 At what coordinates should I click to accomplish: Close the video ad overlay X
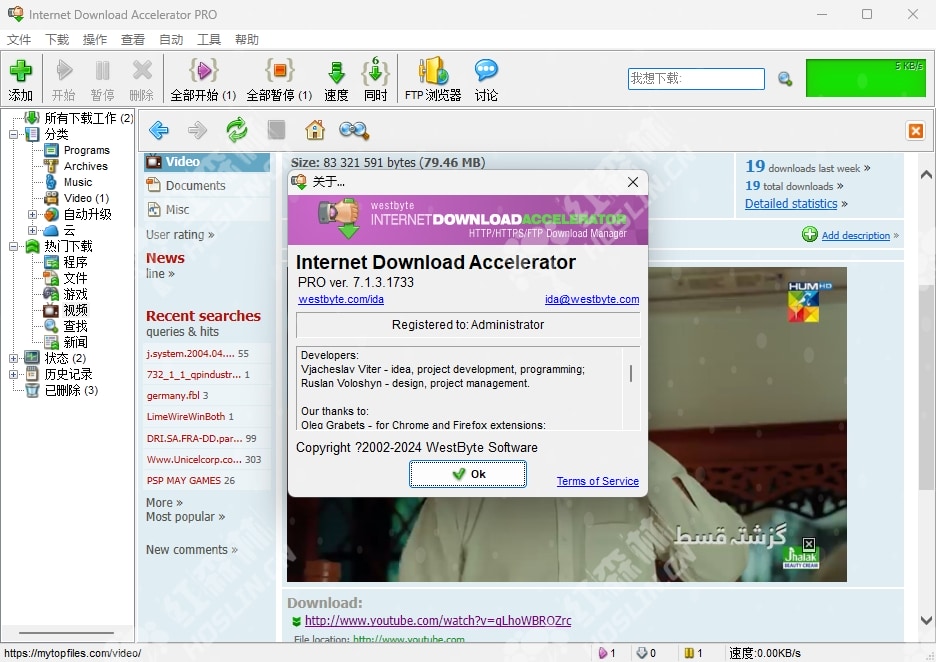click(809, 544)
